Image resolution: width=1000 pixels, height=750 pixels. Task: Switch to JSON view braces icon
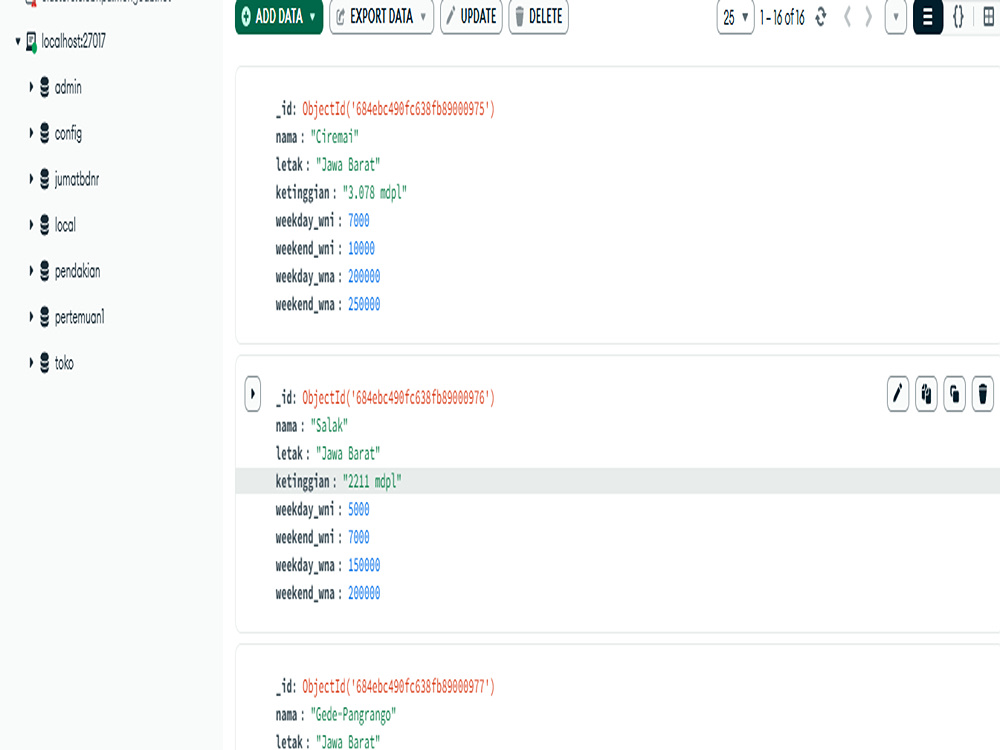[958, 17]
